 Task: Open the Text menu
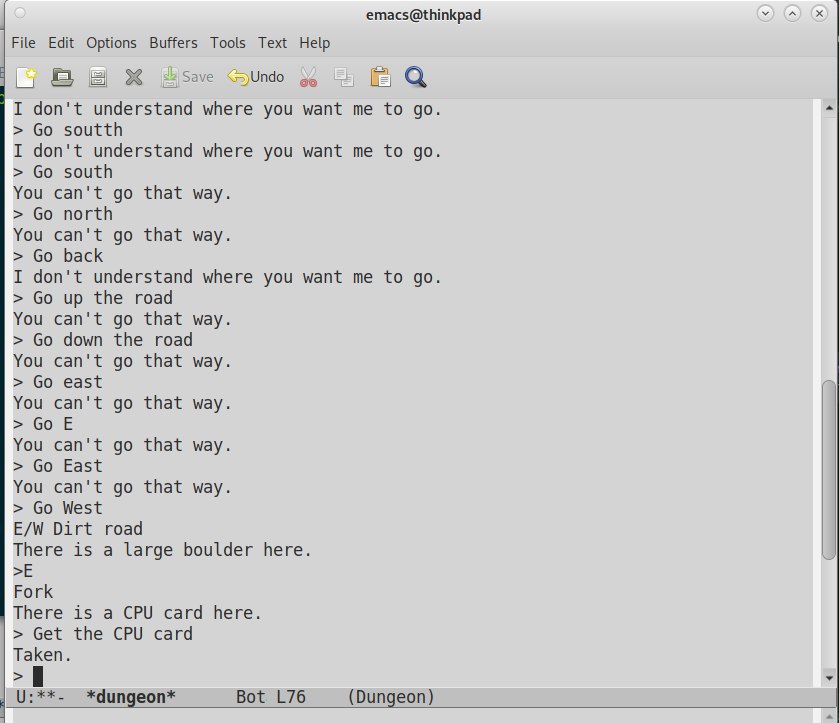click(272, 43)
